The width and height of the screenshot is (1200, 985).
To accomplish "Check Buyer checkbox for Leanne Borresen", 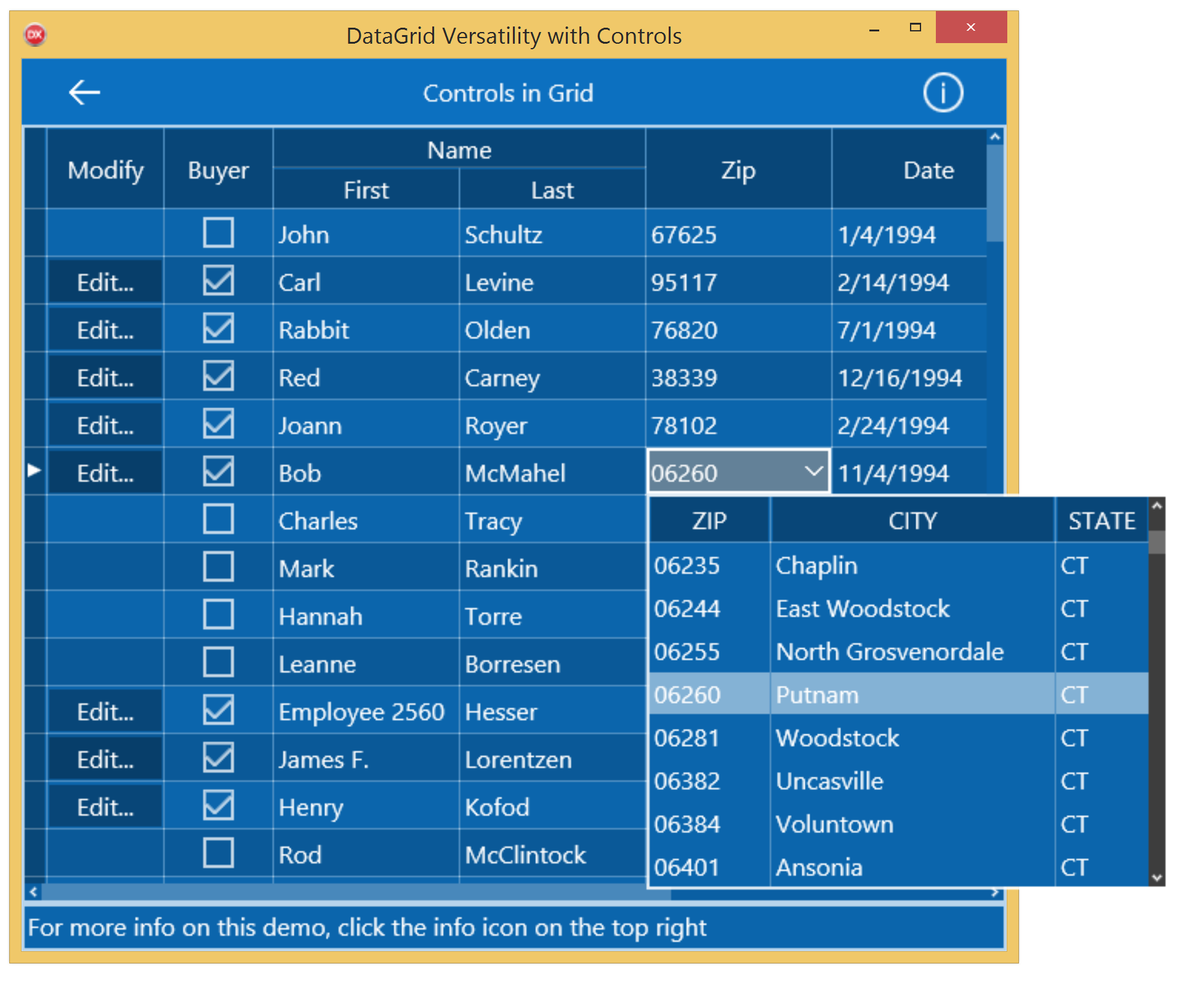I will [x=218, y=663].
